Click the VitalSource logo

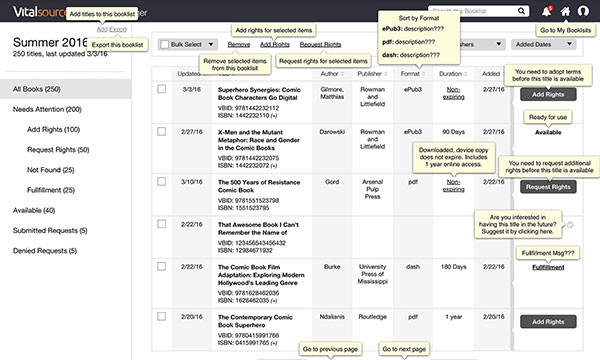(x=40, y=11)
